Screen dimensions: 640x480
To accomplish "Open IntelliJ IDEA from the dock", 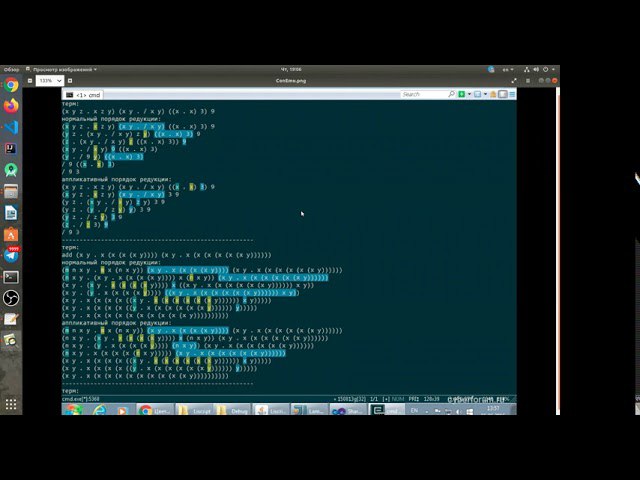I will 11,149.
